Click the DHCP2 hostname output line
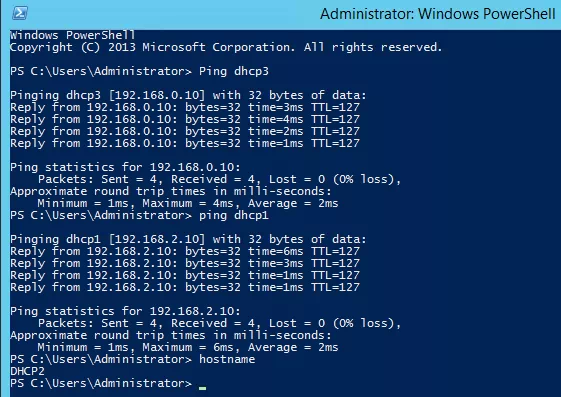 [28, 371]
